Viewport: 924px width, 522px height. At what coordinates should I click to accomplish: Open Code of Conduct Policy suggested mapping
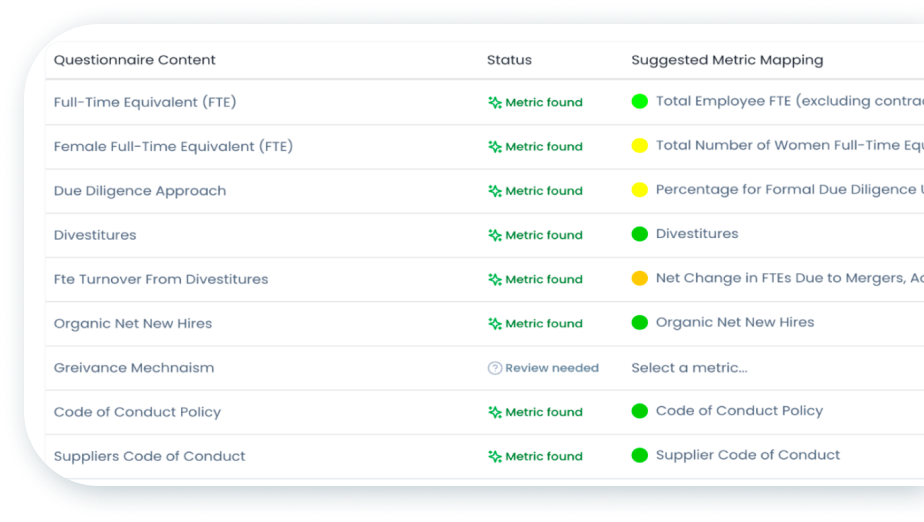[739, 411]
